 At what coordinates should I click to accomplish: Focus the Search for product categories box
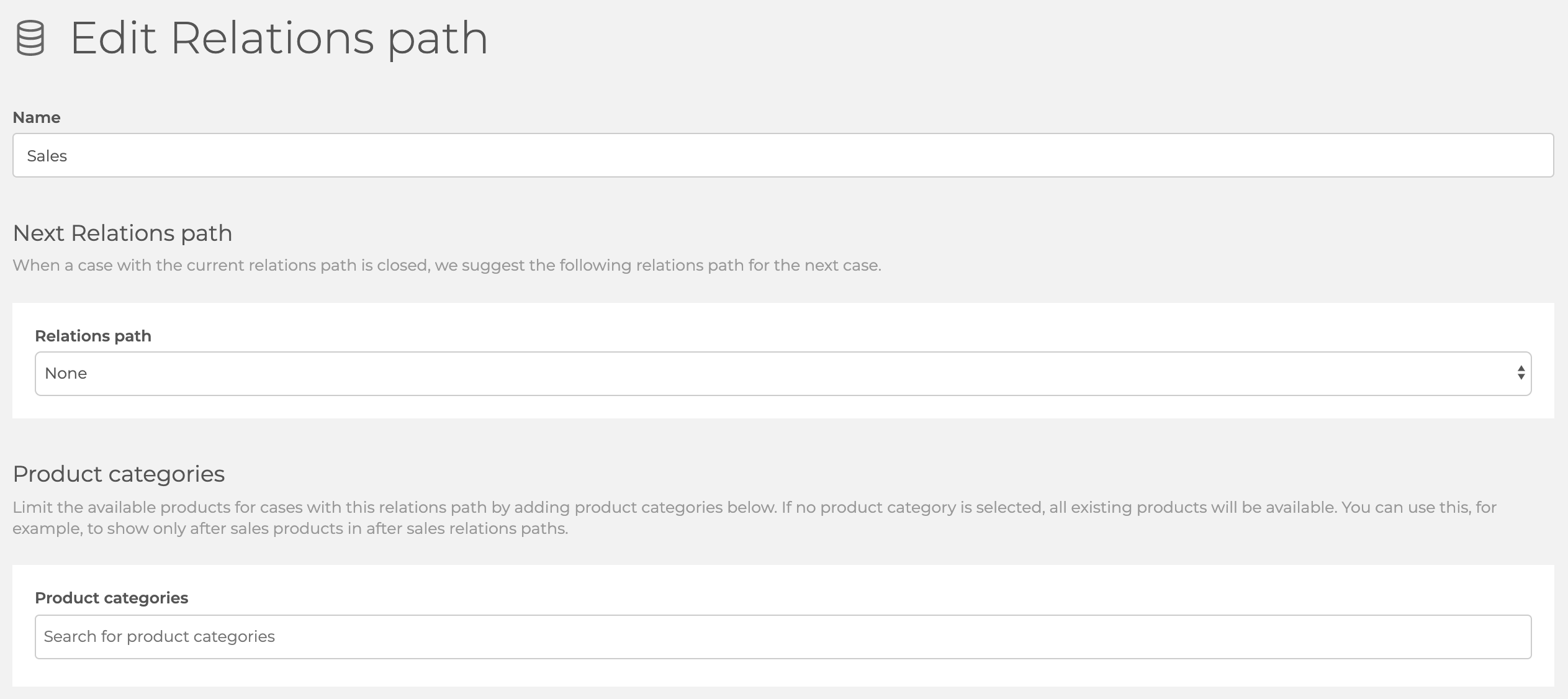[783, 637]
